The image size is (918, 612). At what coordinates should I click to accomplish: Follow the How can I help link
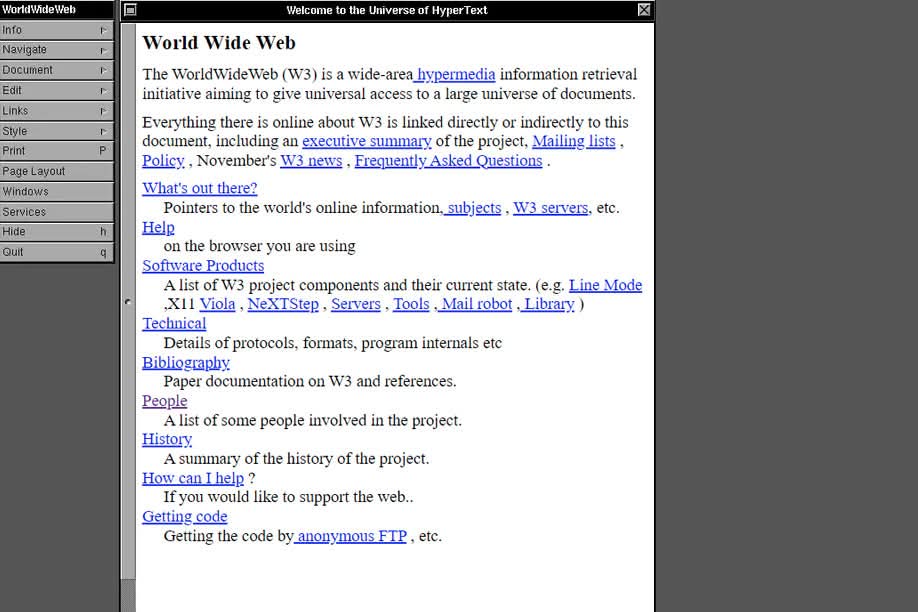(x=193, y=478)
